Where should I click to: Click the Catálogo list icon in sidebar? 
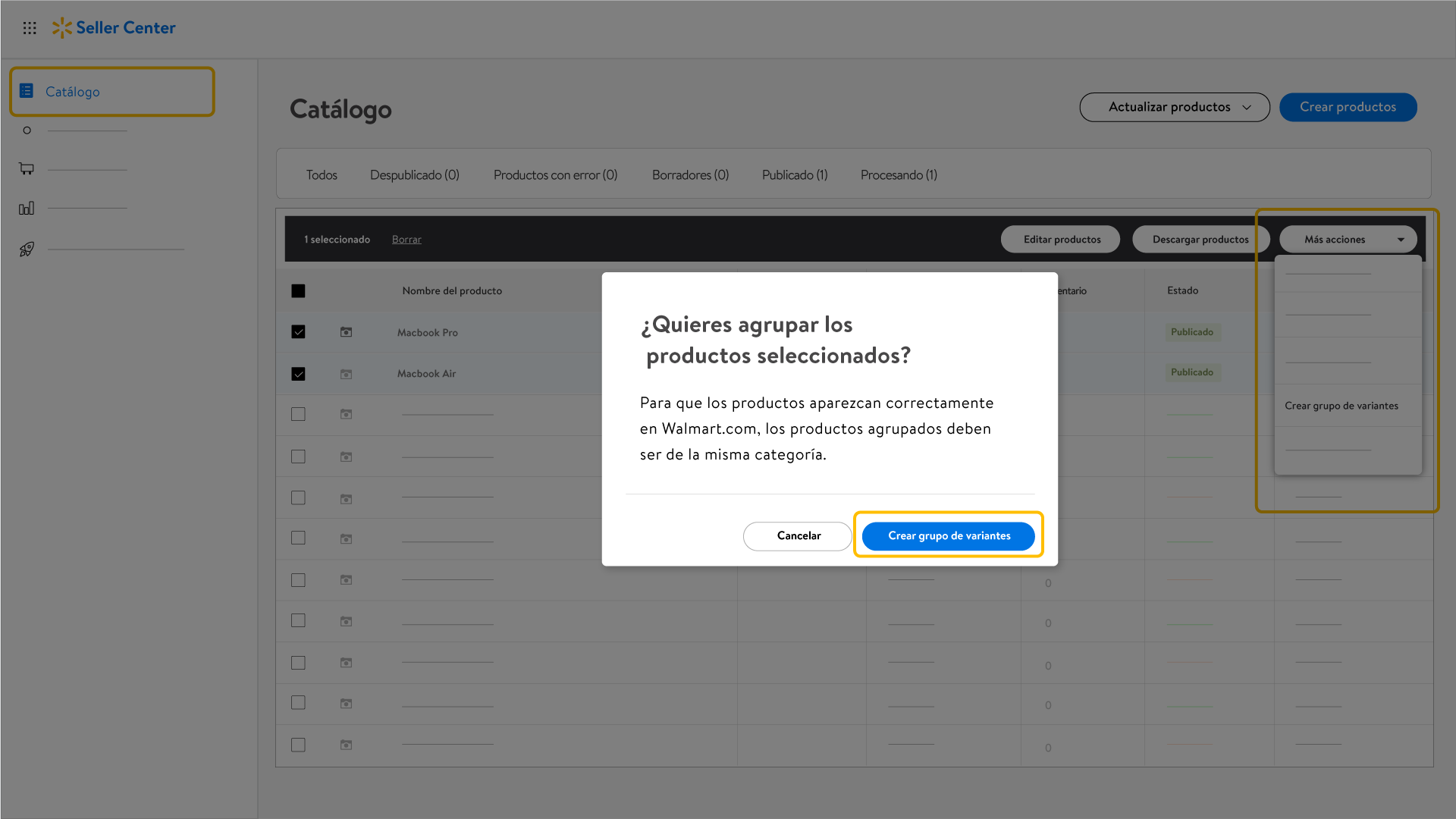(27, 91)
